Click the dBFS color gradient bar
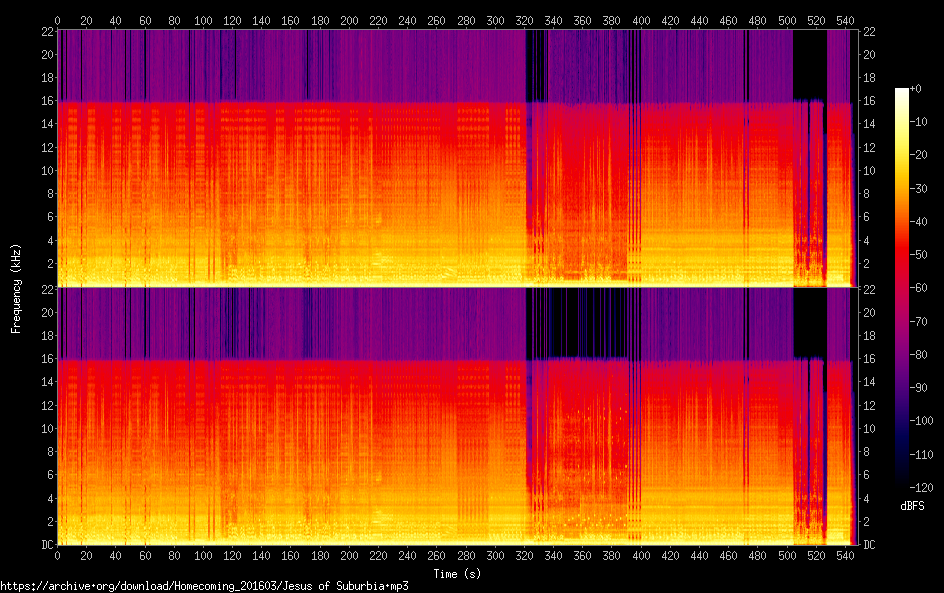The image size is (944, 593). [x=902, y=288]
